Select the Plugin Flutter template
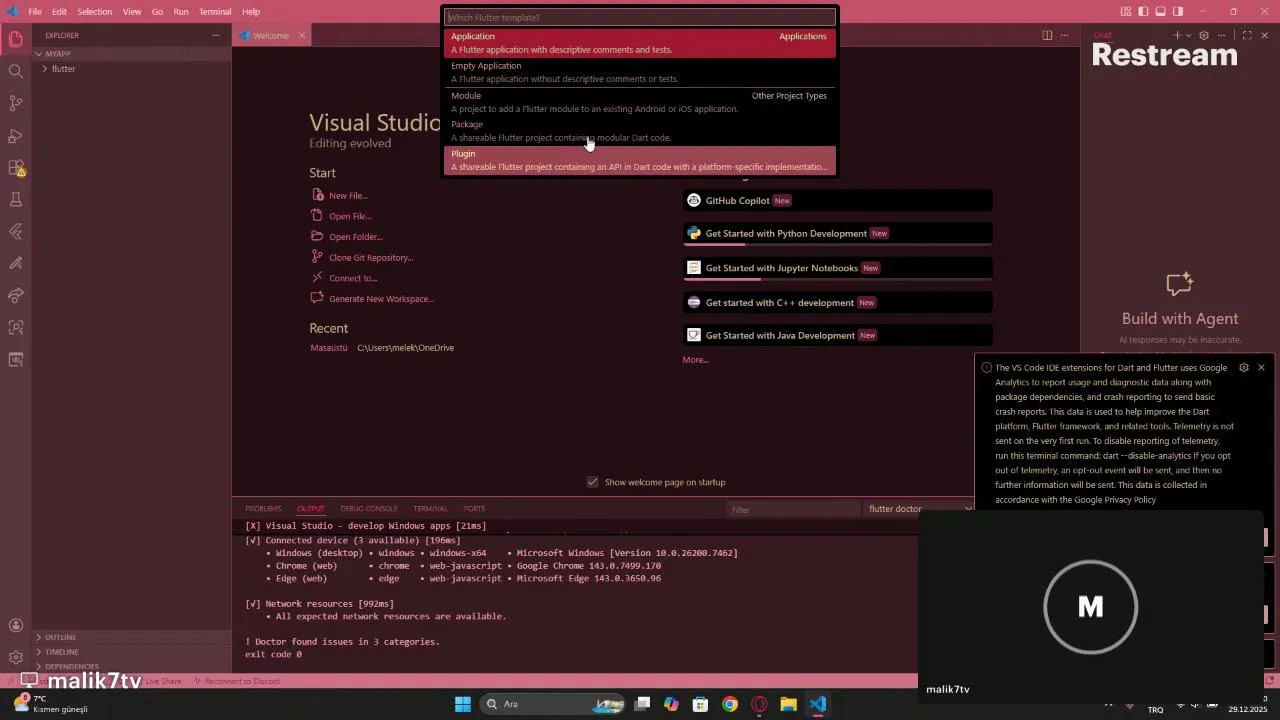The image size is (1280, 720). pos(639,160)
